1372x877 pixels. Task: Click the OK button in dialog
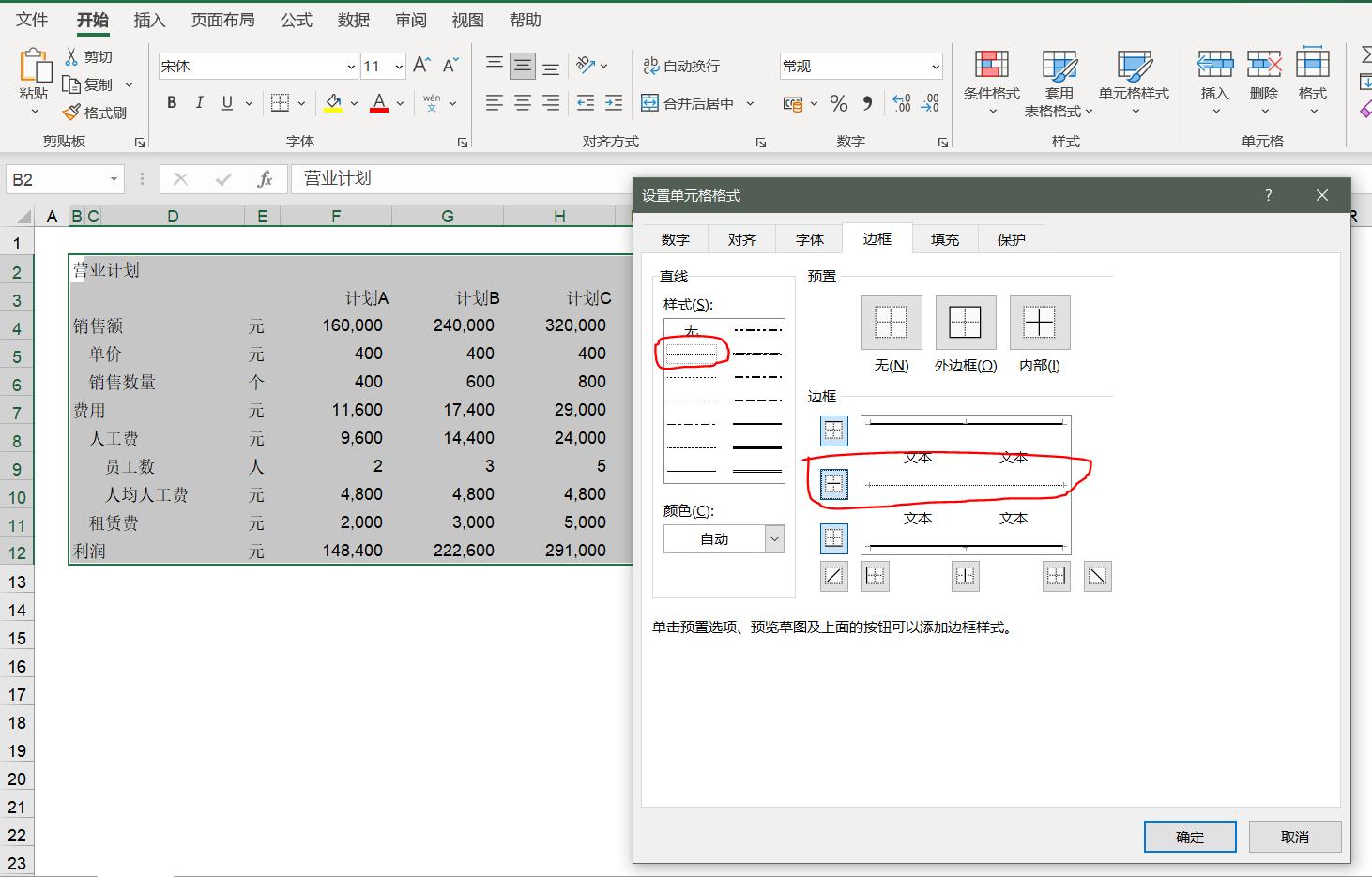coord(1189,837)
